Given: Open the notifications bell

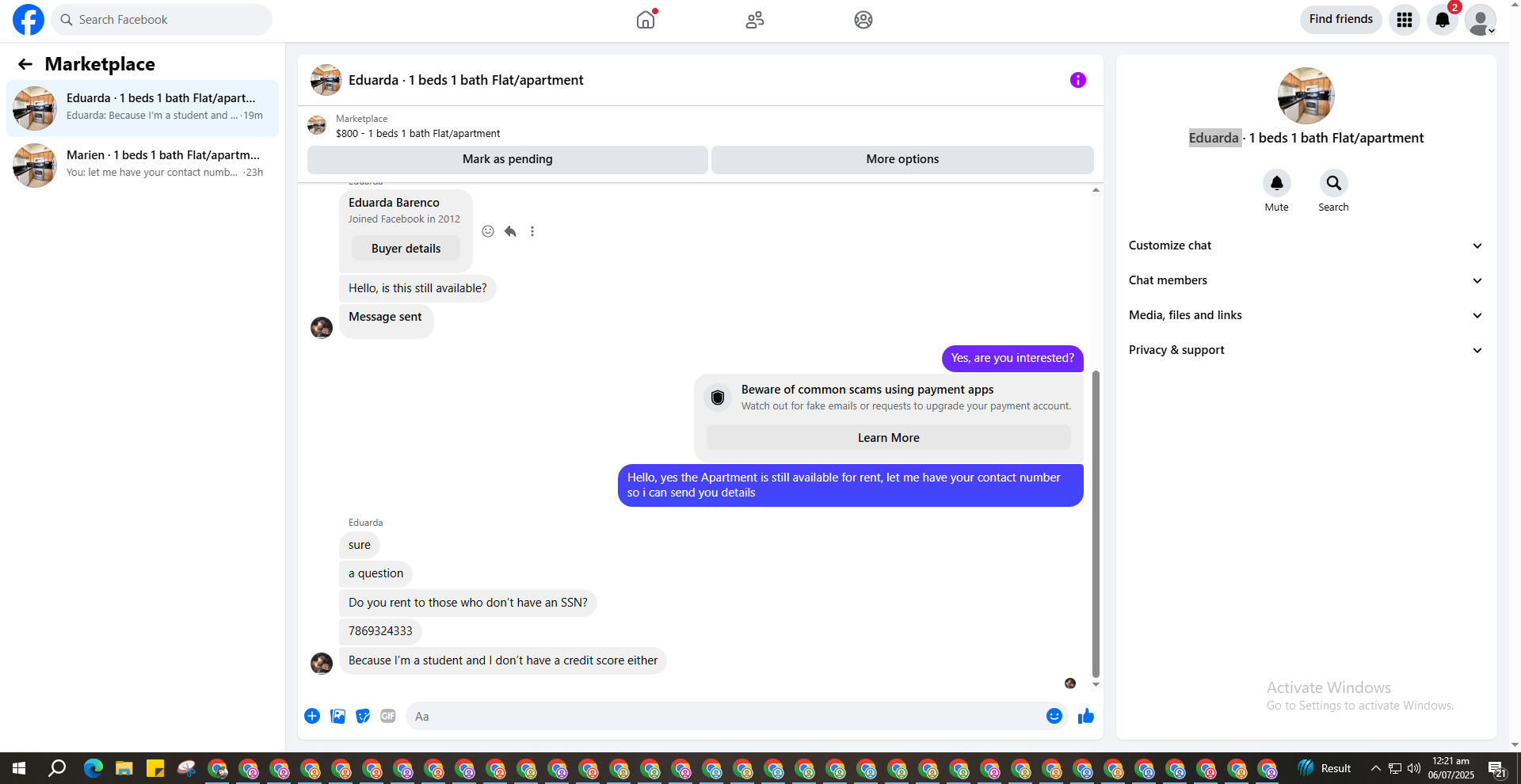Looking at the screenshot, I should 1443,20.
